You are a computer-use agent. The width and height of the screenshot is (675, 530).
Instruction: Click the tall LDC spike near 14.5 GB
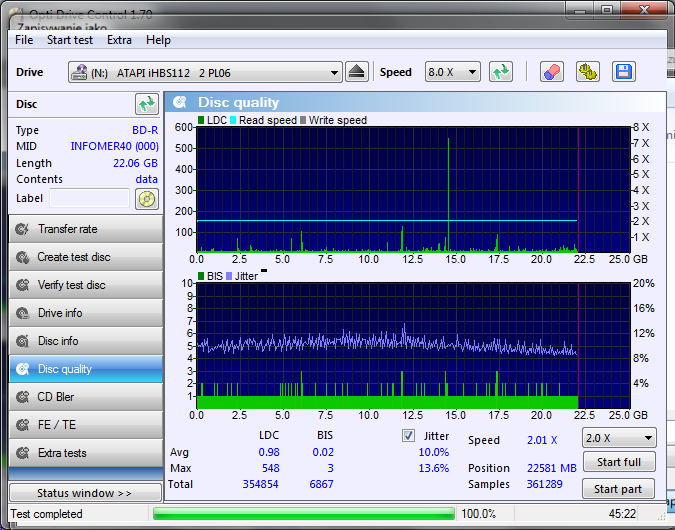tap(448, 194)
